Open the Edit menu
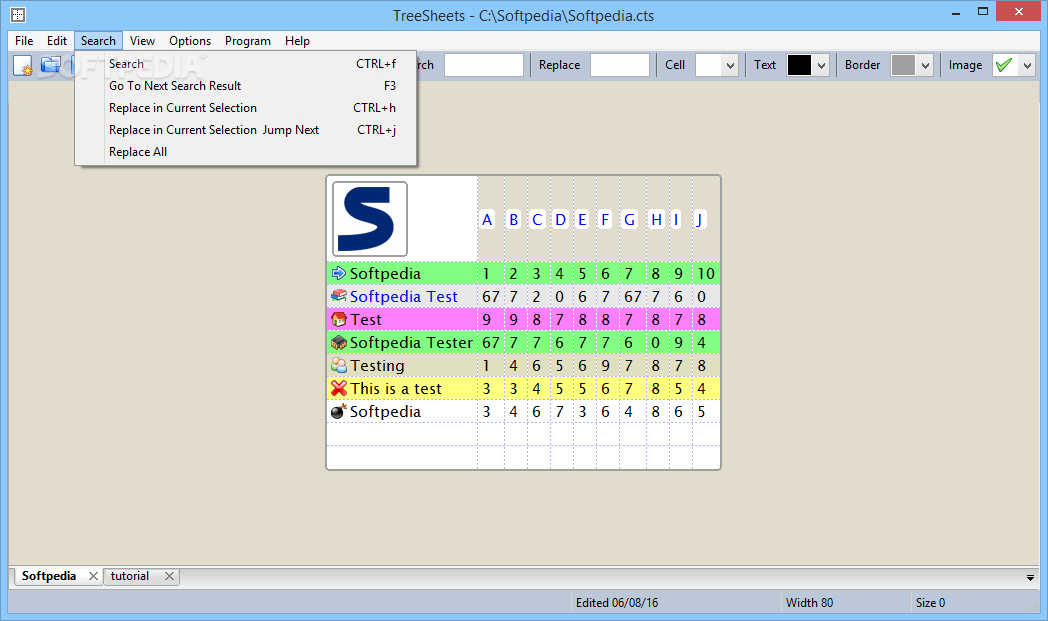The height and width of the screenshot is (621, 1048). [57, 41]
